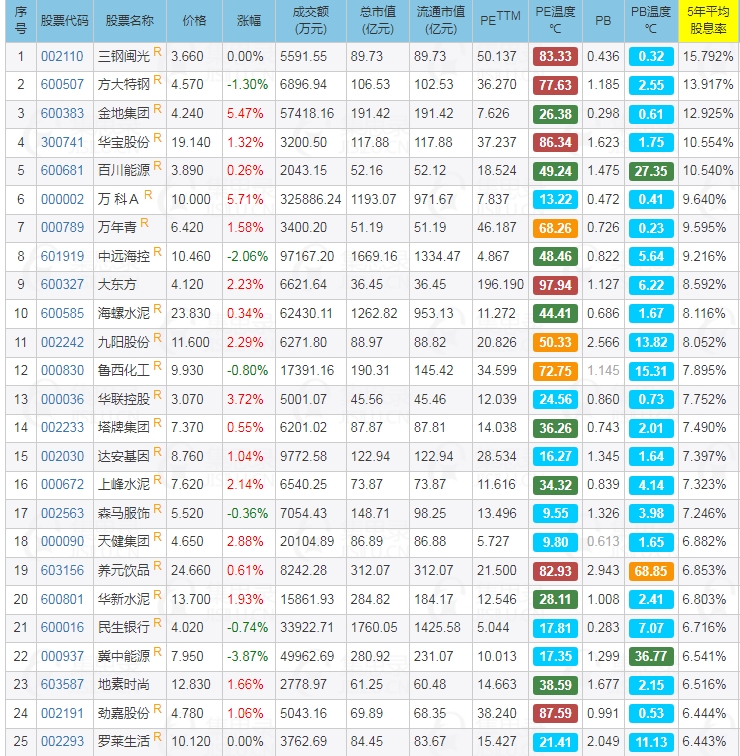Open stock code 601919 link
Image resolution: width=740 pixels, height=756 pixels.
(x=62, y=257)
